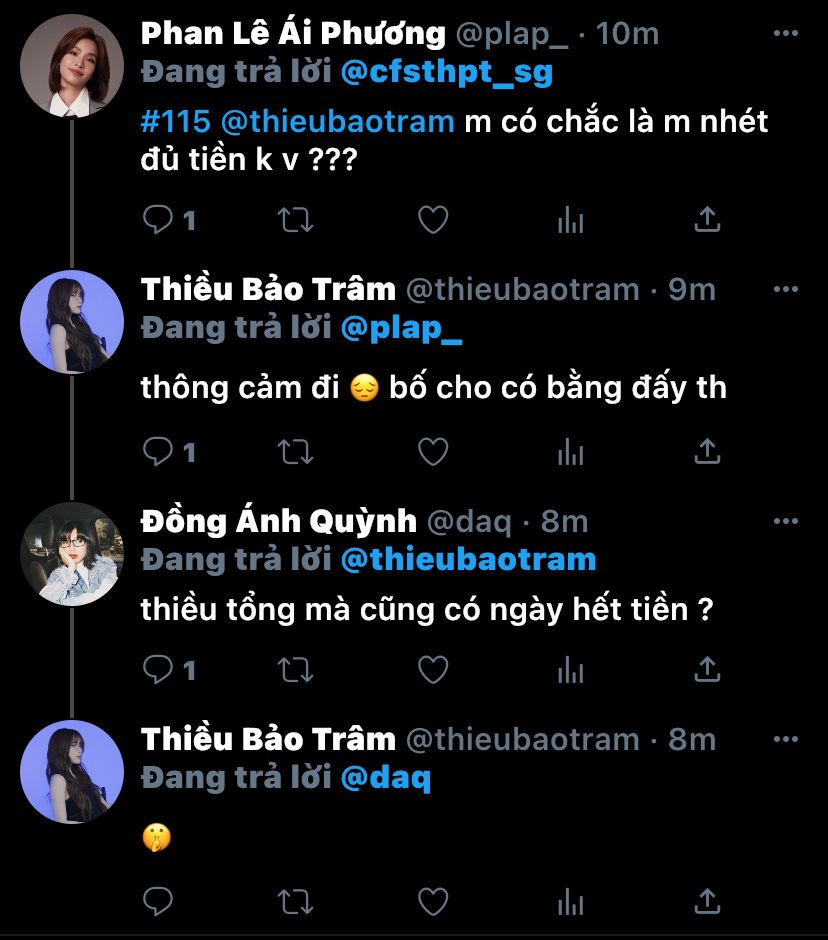The height and width of the screenshot is (940, 828).
Task: View analytics of Phan Lê Ái Phương's tweet
Action: pyautogui.click(x=570, y=219)
